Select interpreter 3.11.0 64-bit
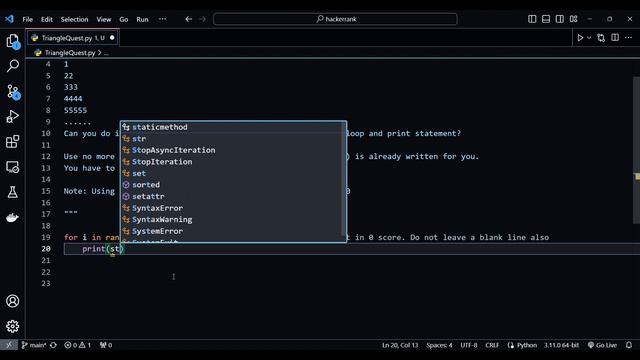This screenshot has height=360, width=640. point(561,345)
